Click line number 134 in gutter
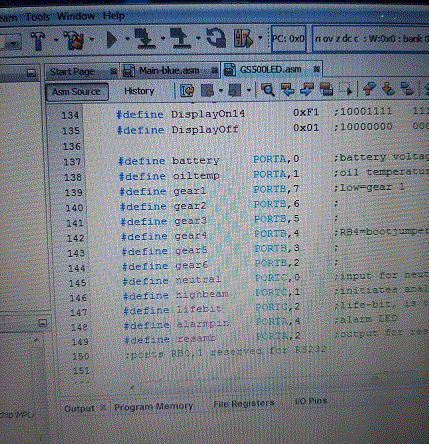The width and height of the screenshot is (429, 444). click(70, 116)
